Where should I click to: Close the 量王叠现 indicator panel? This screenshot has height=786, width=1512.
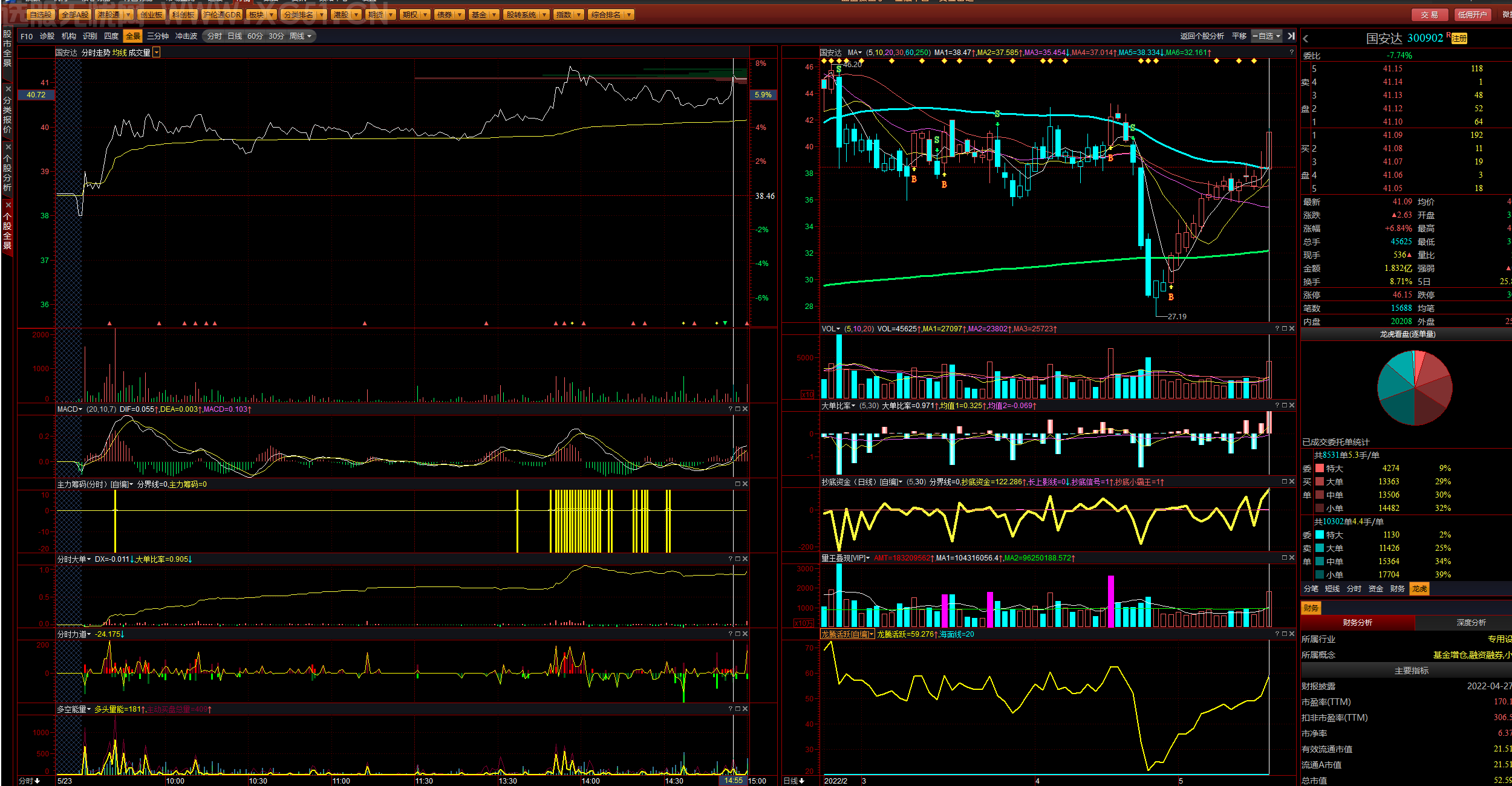click(x=1292, y=557)
